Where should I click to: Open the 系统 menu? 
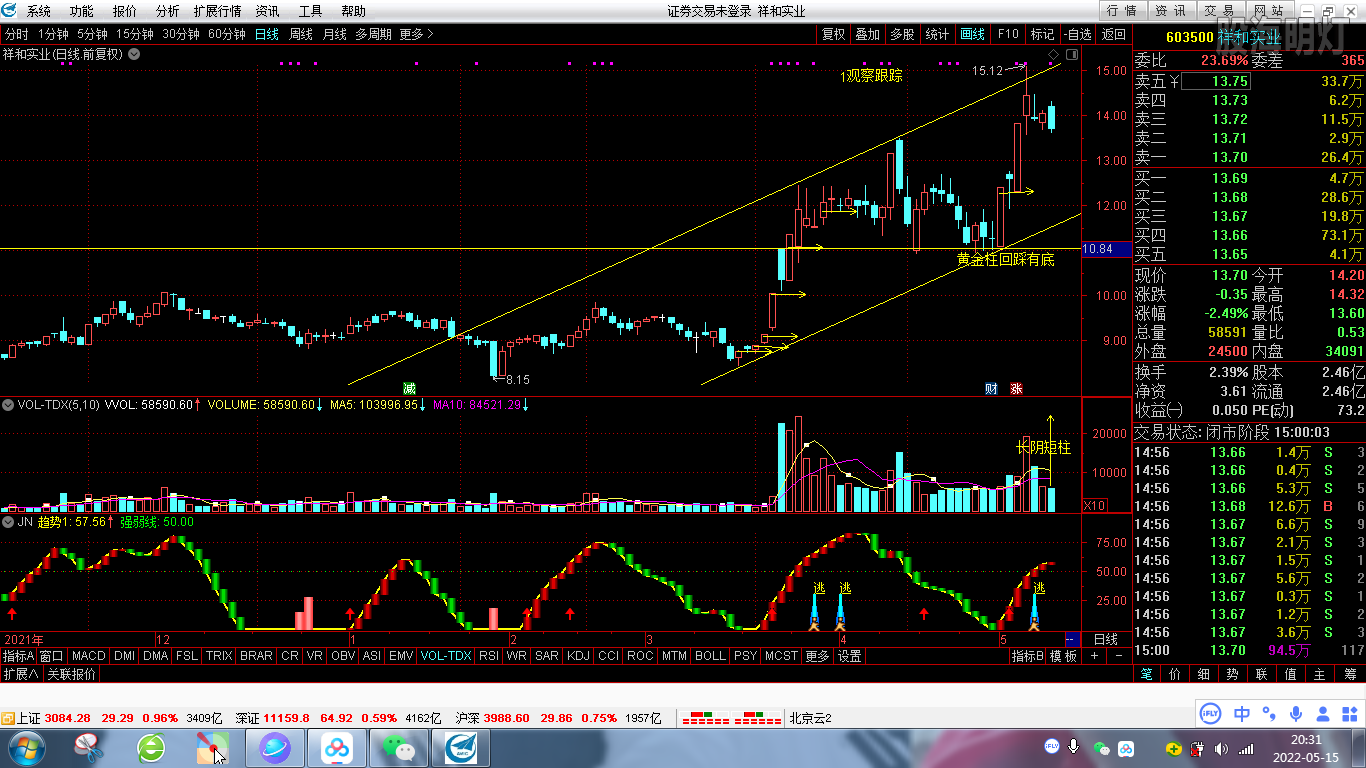click(39, 11)
